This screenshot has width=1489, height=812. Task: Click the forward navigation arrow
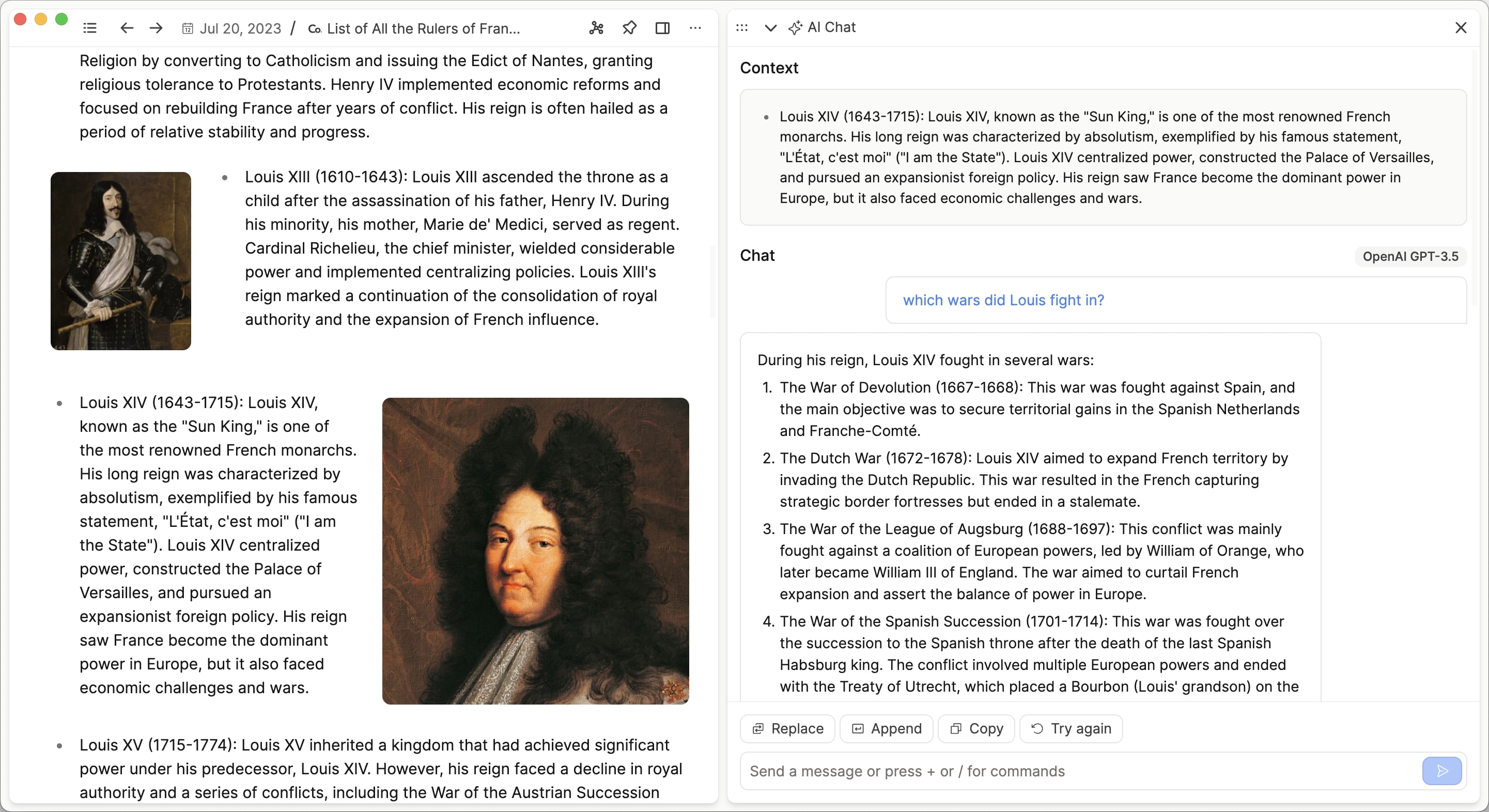coord(158,28)
